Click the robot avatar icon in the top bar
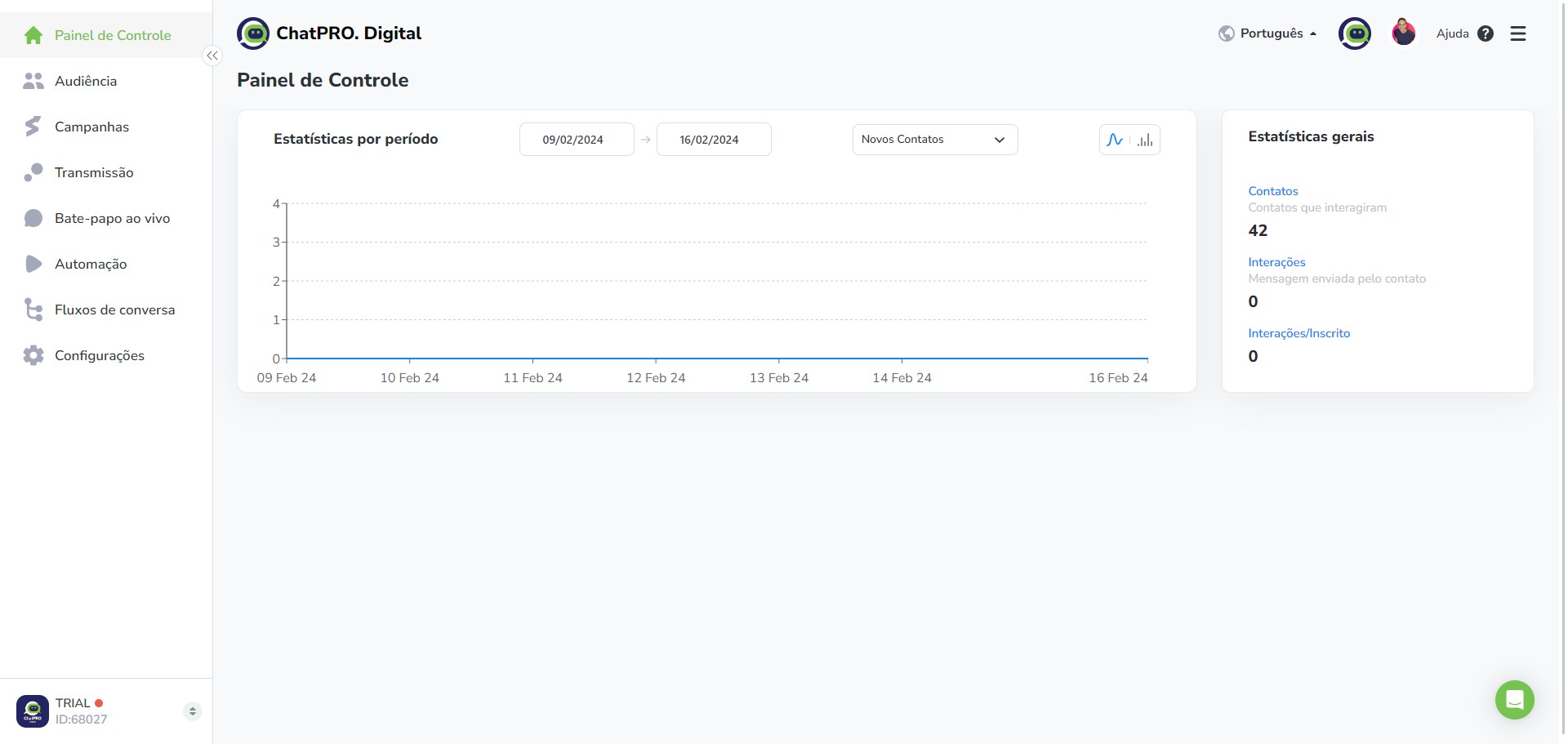The image size is (1568, 744). tap(1355, 33)
